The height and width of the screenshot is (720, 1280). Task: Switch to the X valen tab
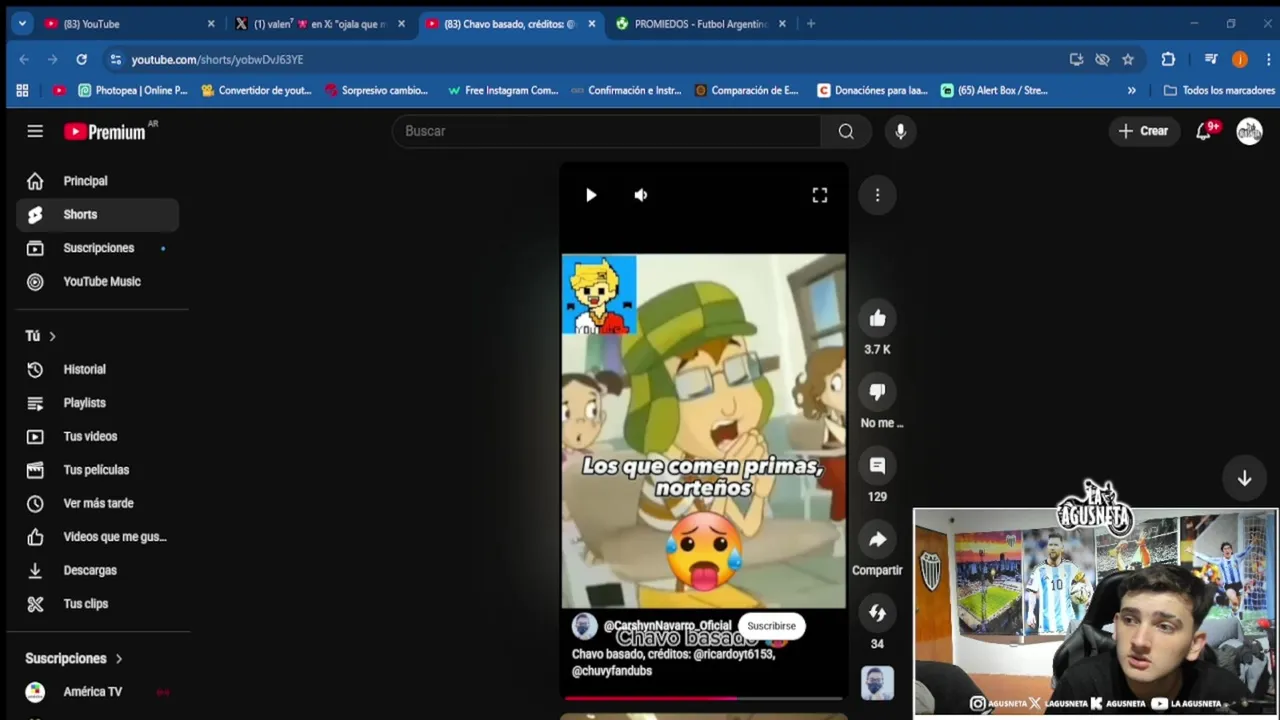pyautogui.click(x=319, y=24)
